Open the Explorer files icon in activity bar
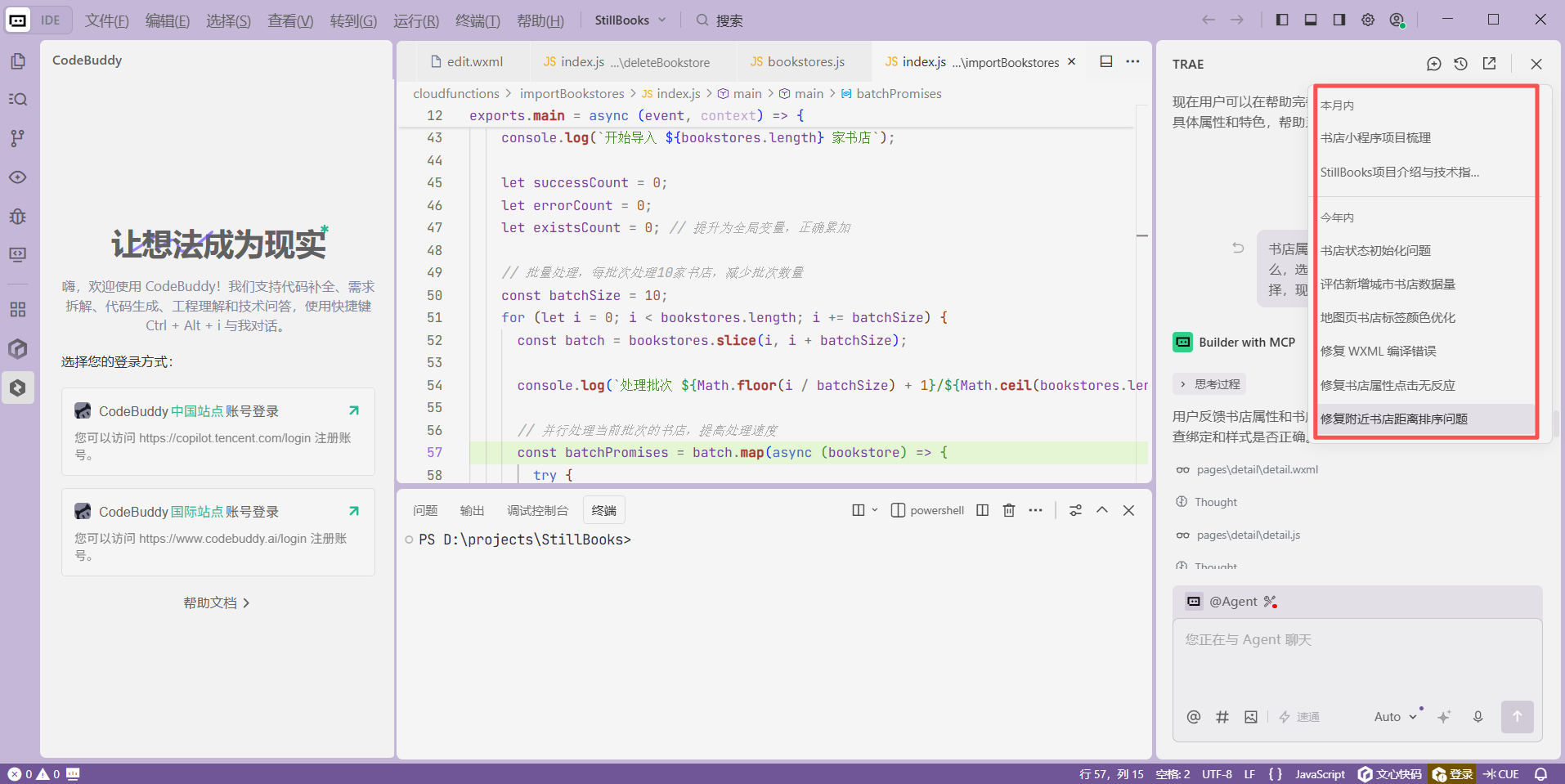 (18, 61)
